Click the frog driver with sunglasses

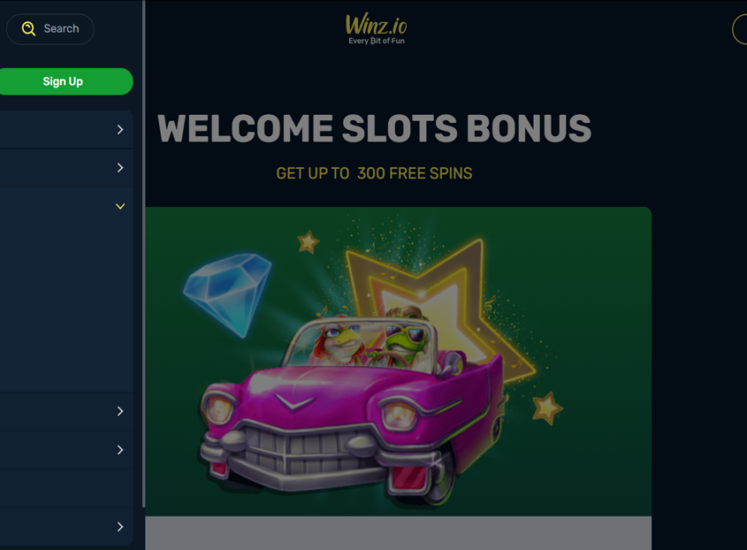(x=405, y=336)
